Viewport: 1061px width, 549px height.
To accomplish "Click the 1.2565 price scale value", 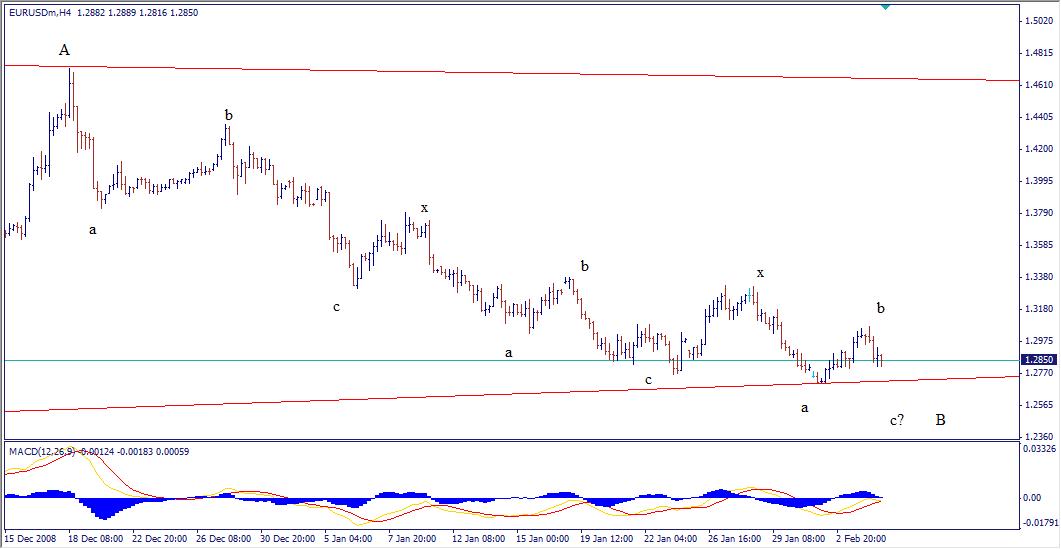I will tap(1038, 405).
